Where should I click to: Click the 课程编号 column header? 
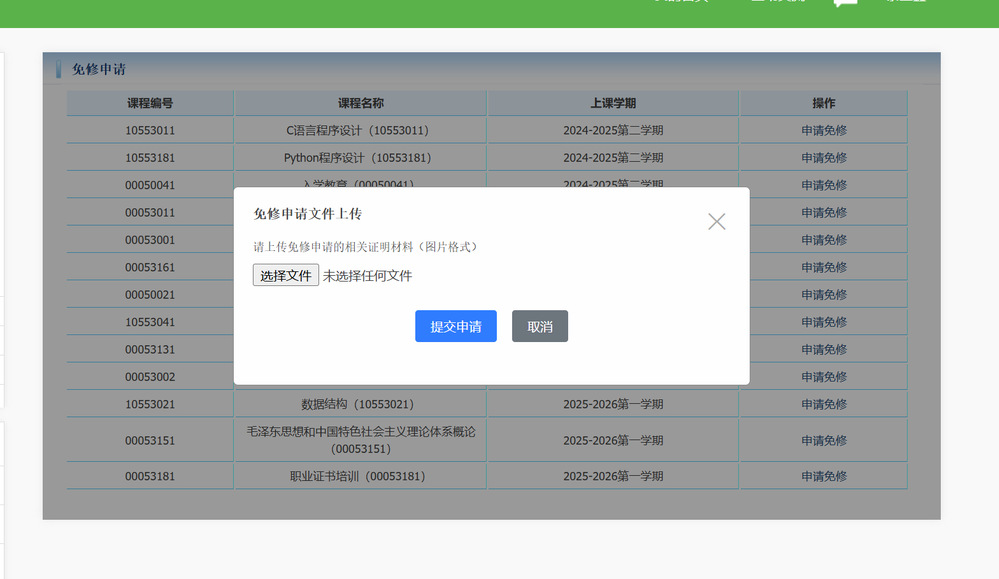(x=150, y=103)
